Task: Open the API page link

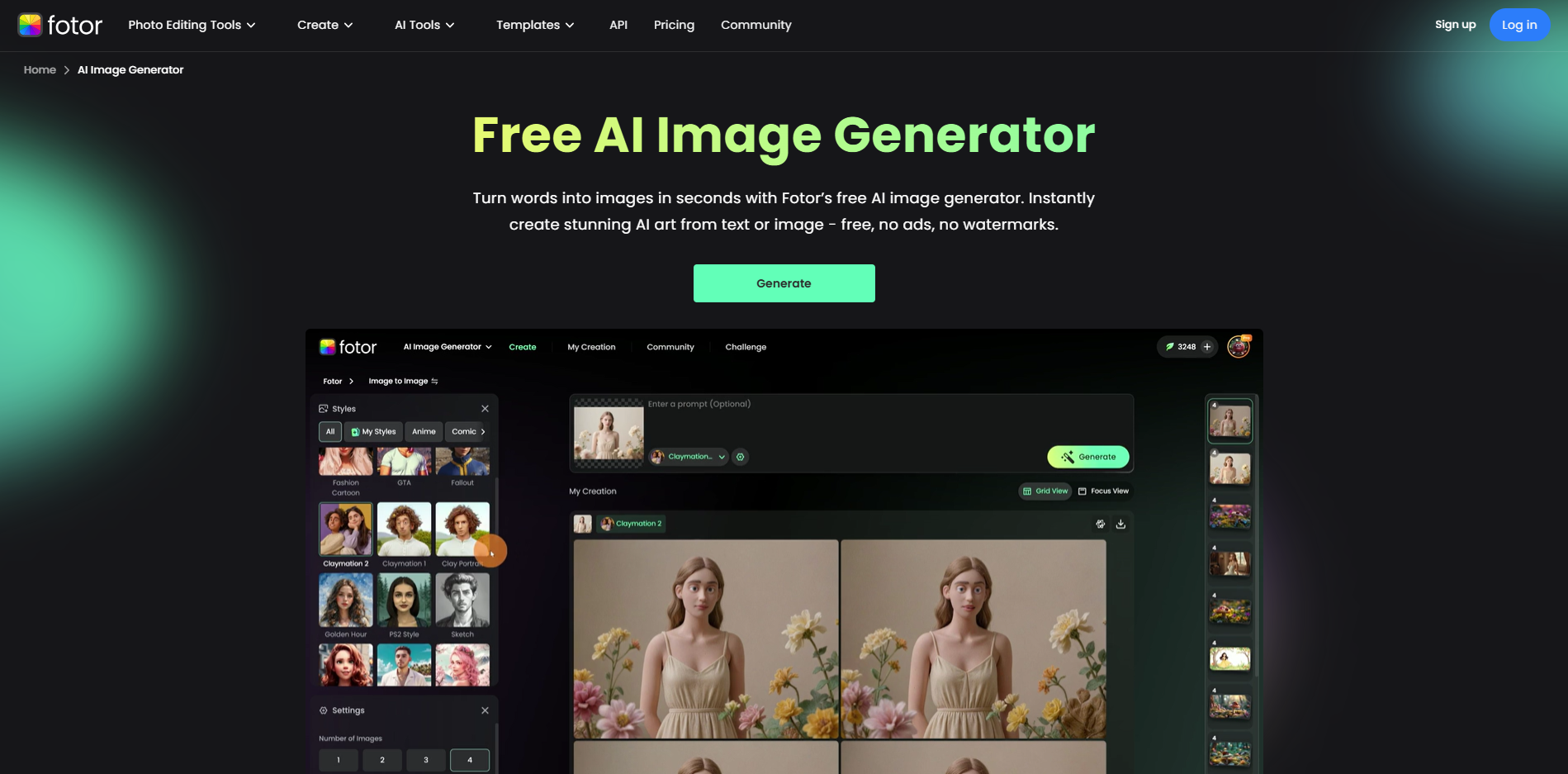Action: tap(618, 25)
